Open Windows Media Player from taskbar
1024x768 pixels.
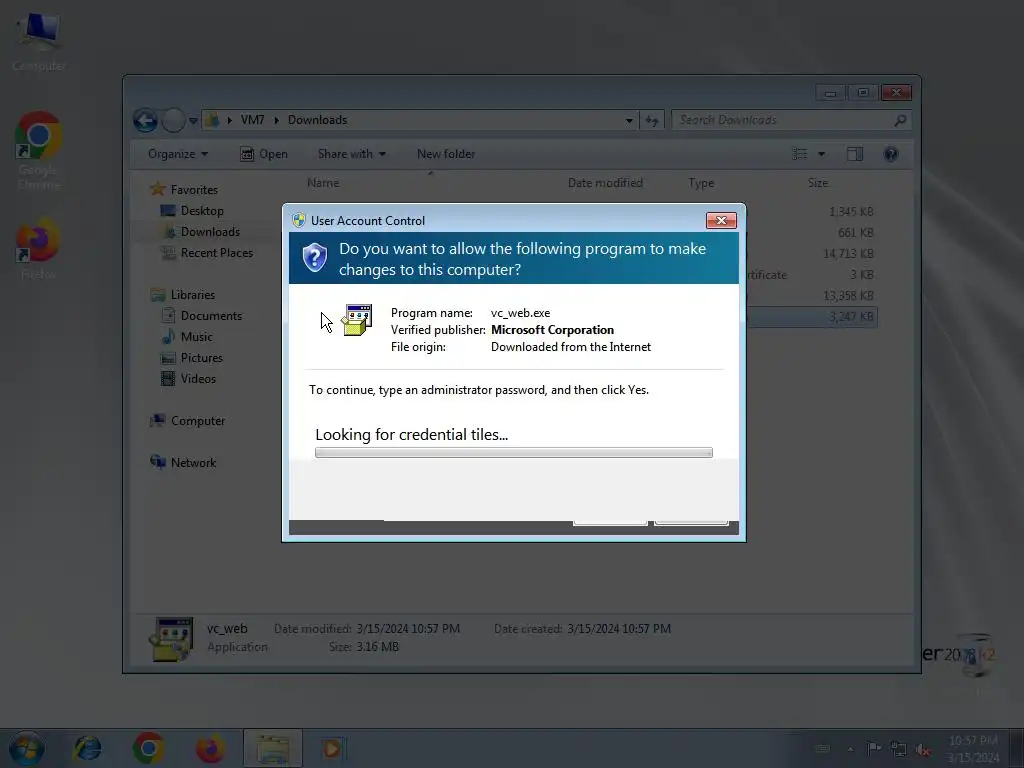[x=332, y=748]
